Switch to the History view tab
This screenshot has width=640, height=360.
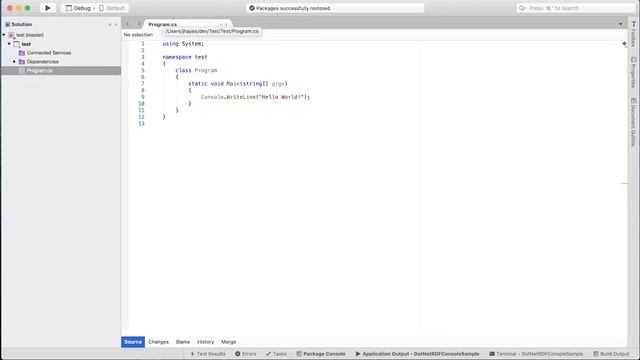pyautogui.click(x=205, y=342)
